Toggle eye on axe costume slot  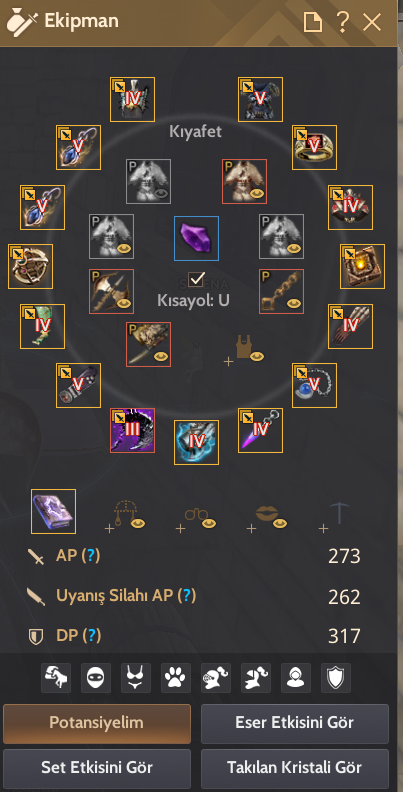point(123,304)
